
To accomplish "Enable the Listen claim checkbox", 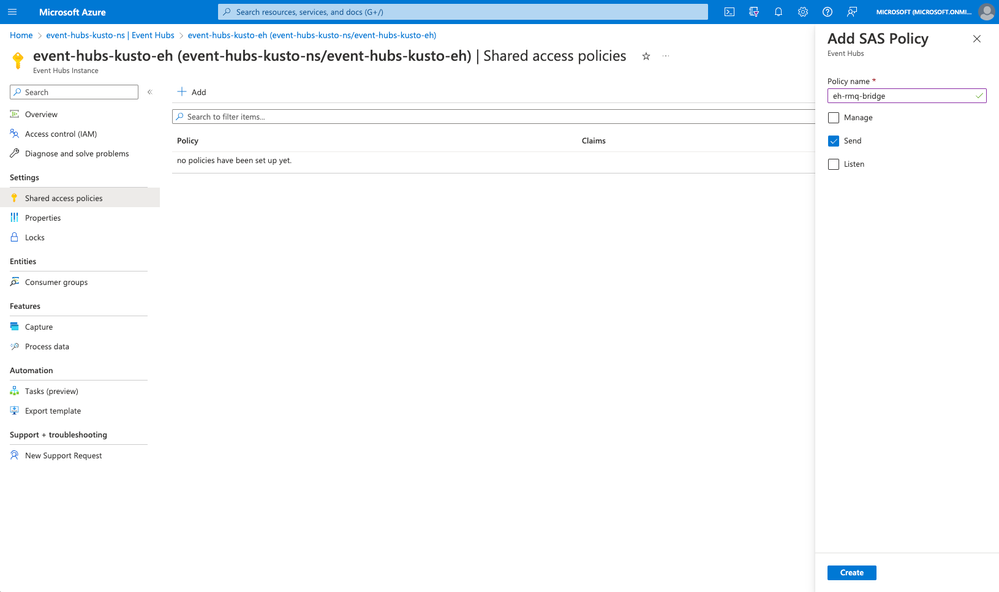I will pos(833,164).
